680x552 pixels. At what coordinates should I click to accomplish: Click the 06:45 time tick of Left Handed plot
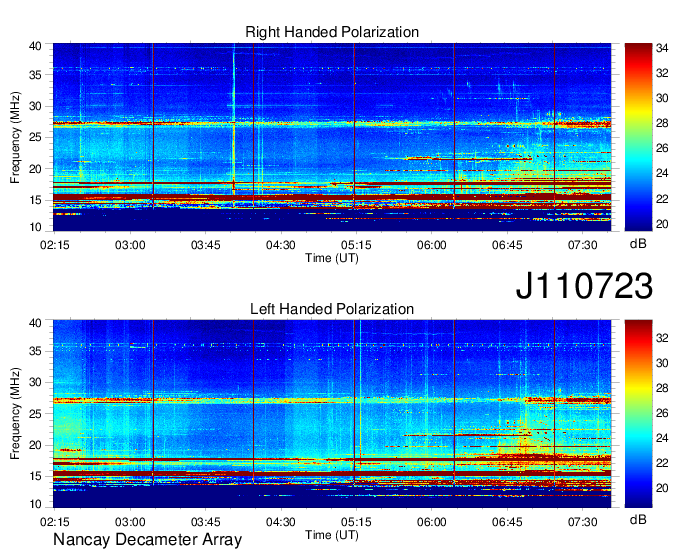(507, 522)
